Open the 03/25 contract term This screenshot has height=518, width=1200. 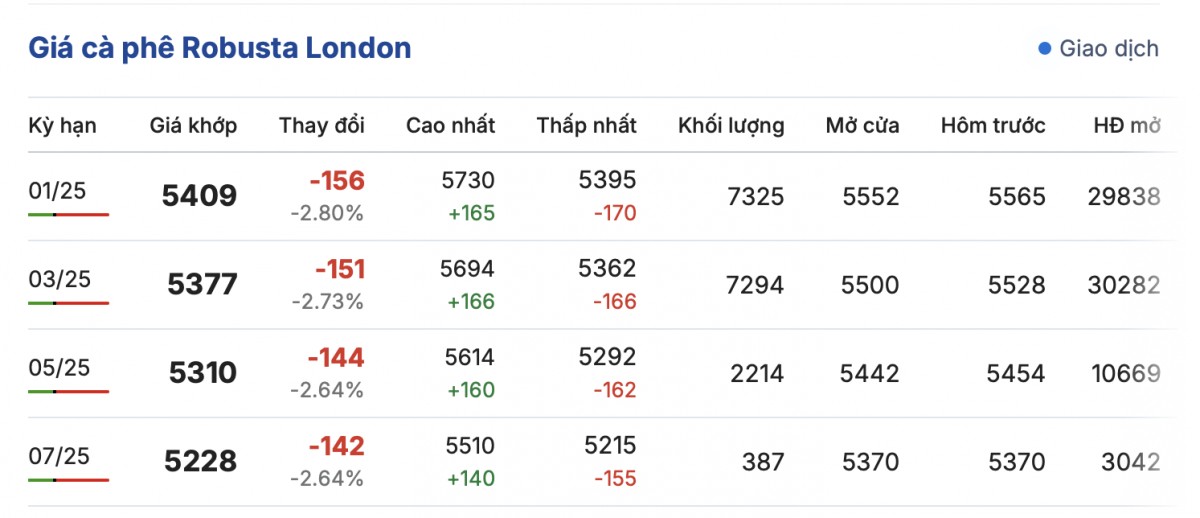tap(59, 279)
